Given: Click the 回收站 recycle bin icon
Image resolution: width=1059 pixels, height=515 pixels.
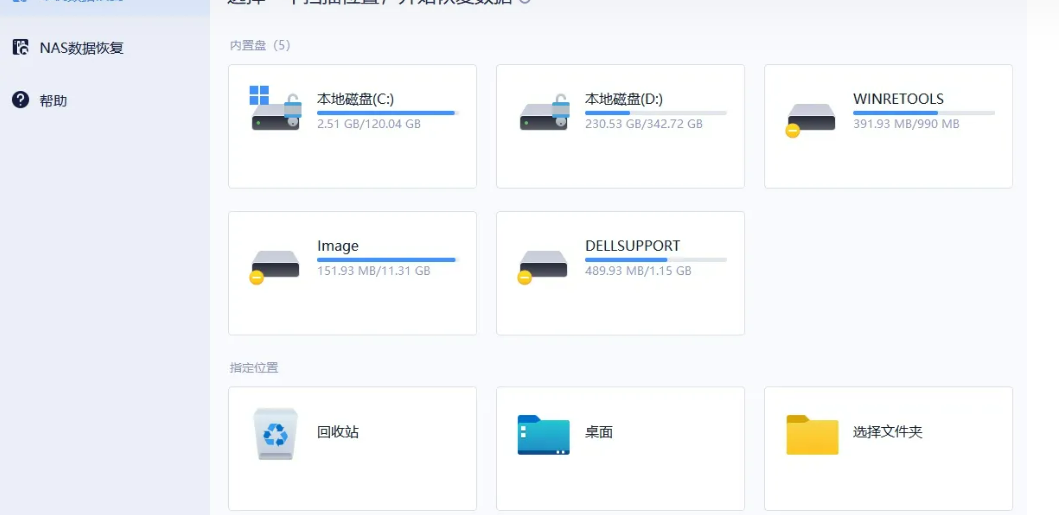Looking at the screenshot, I should click(275, 434).
